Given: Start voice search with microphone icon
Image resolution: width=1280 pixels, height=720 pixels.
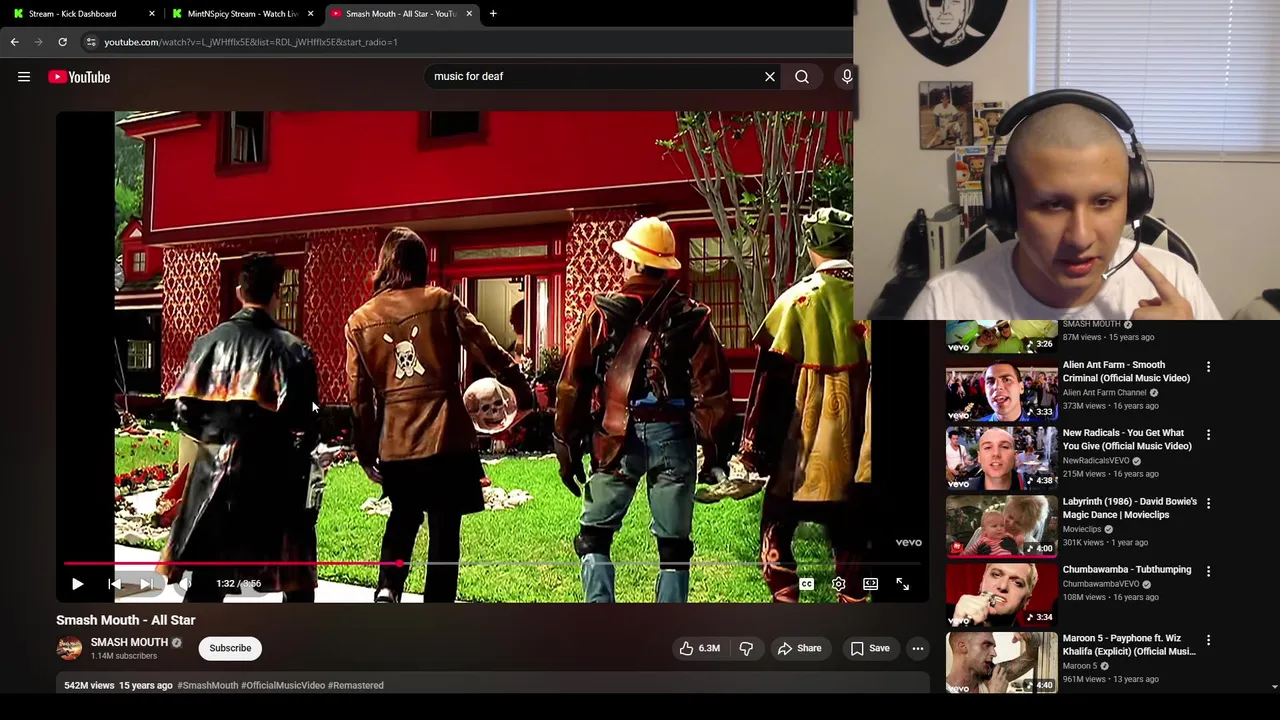Looking at the screenshot, I should coord(846,76).
